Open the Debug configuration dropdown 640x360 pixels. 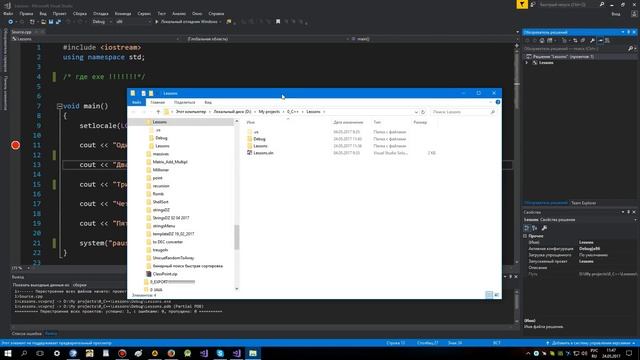tap(101, 22)
